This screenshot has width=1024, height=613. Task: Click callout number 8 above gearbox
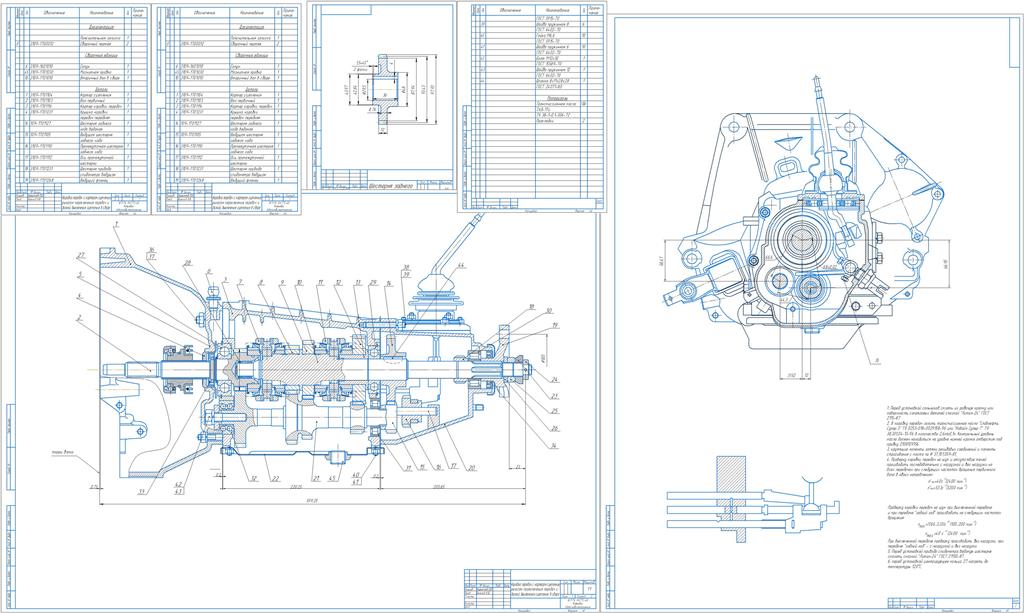coord(261,282)
